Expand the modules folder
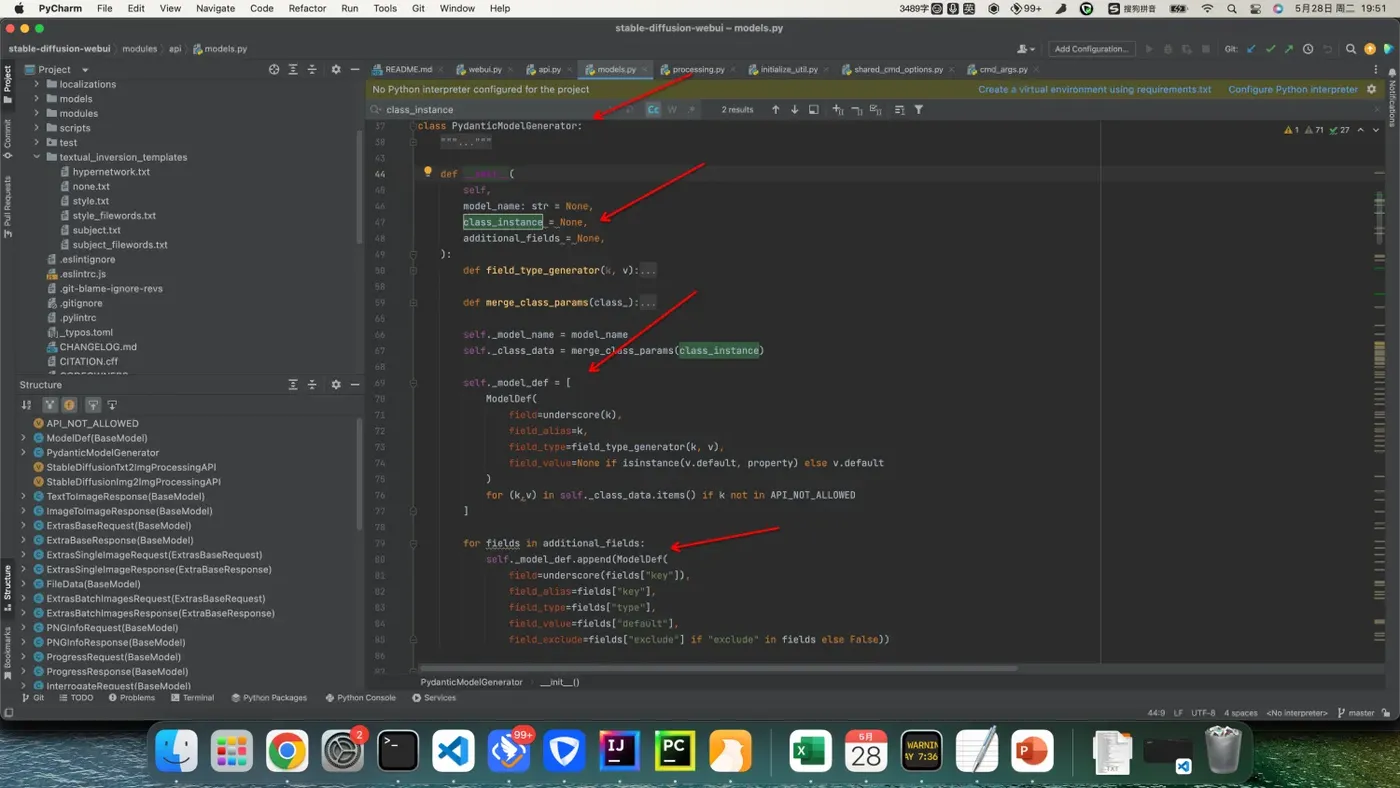 click(37, 113)
